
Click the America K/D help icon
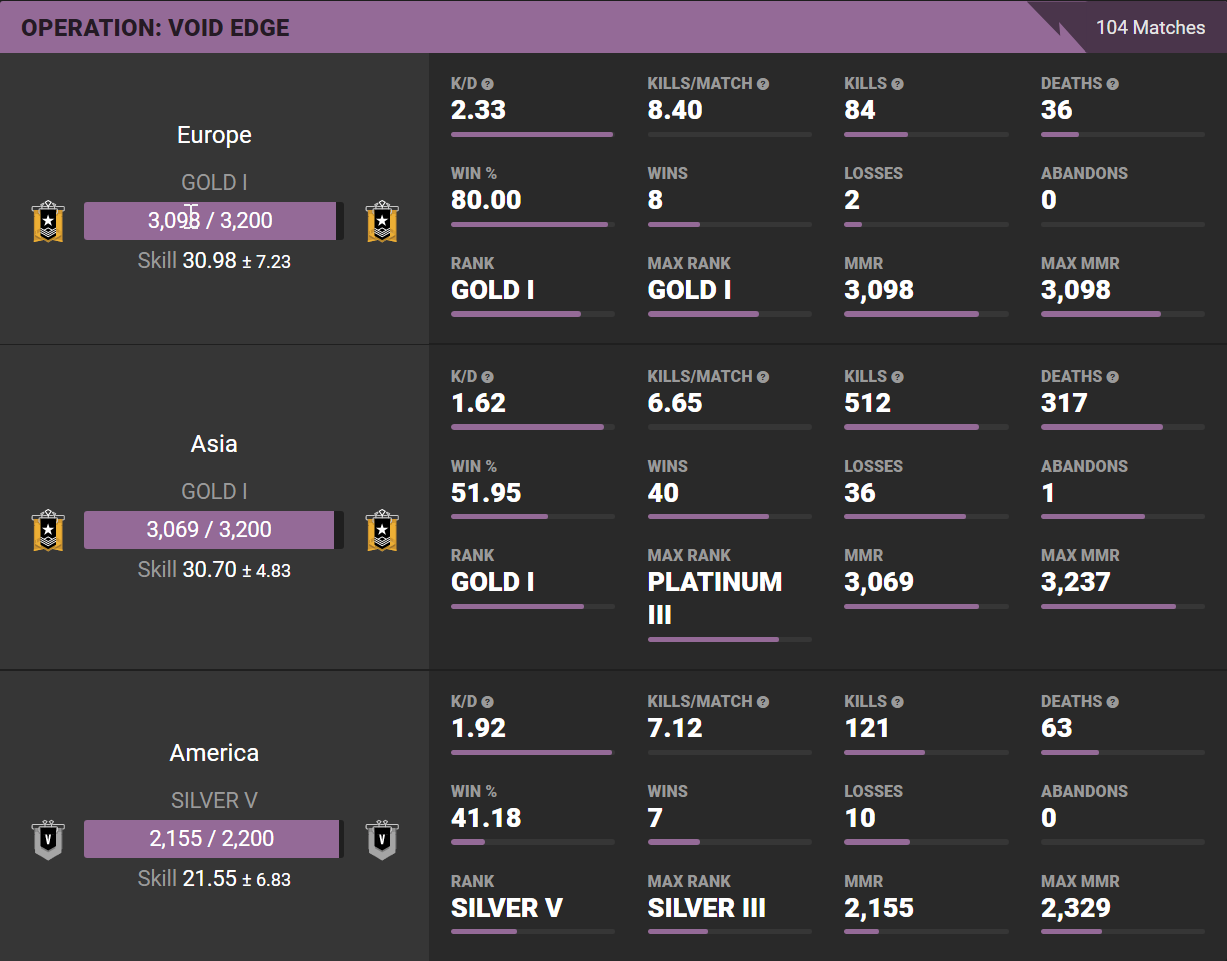tap(488, 702)
